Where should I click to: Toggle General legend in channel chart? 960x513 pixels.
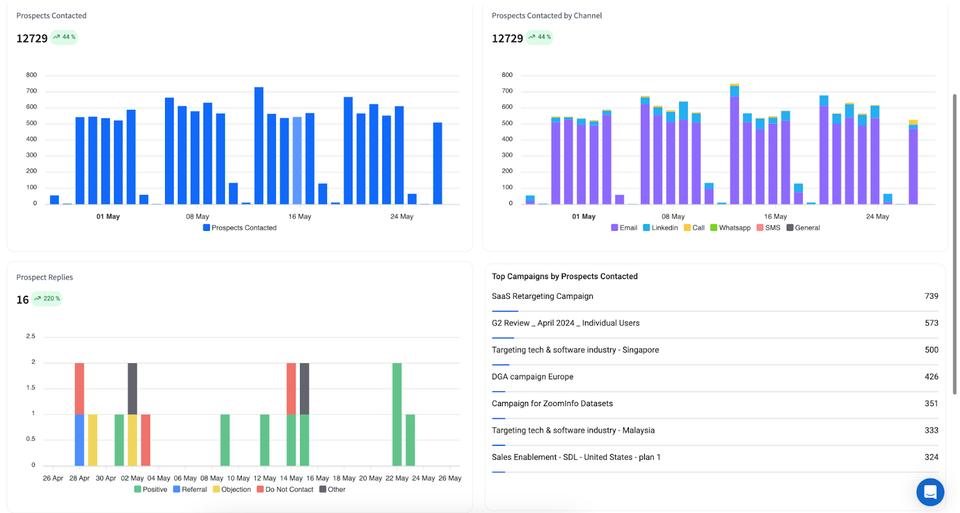[x=803, y=228]
